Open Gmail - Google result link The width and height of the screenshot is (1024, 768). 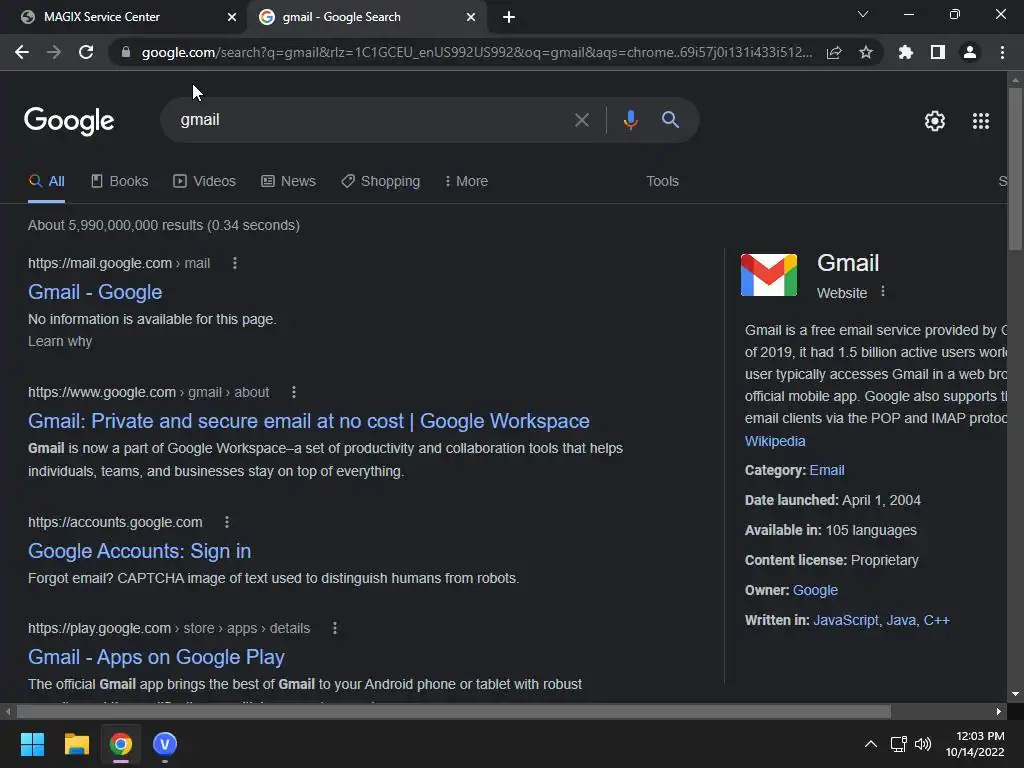(95, 292)
